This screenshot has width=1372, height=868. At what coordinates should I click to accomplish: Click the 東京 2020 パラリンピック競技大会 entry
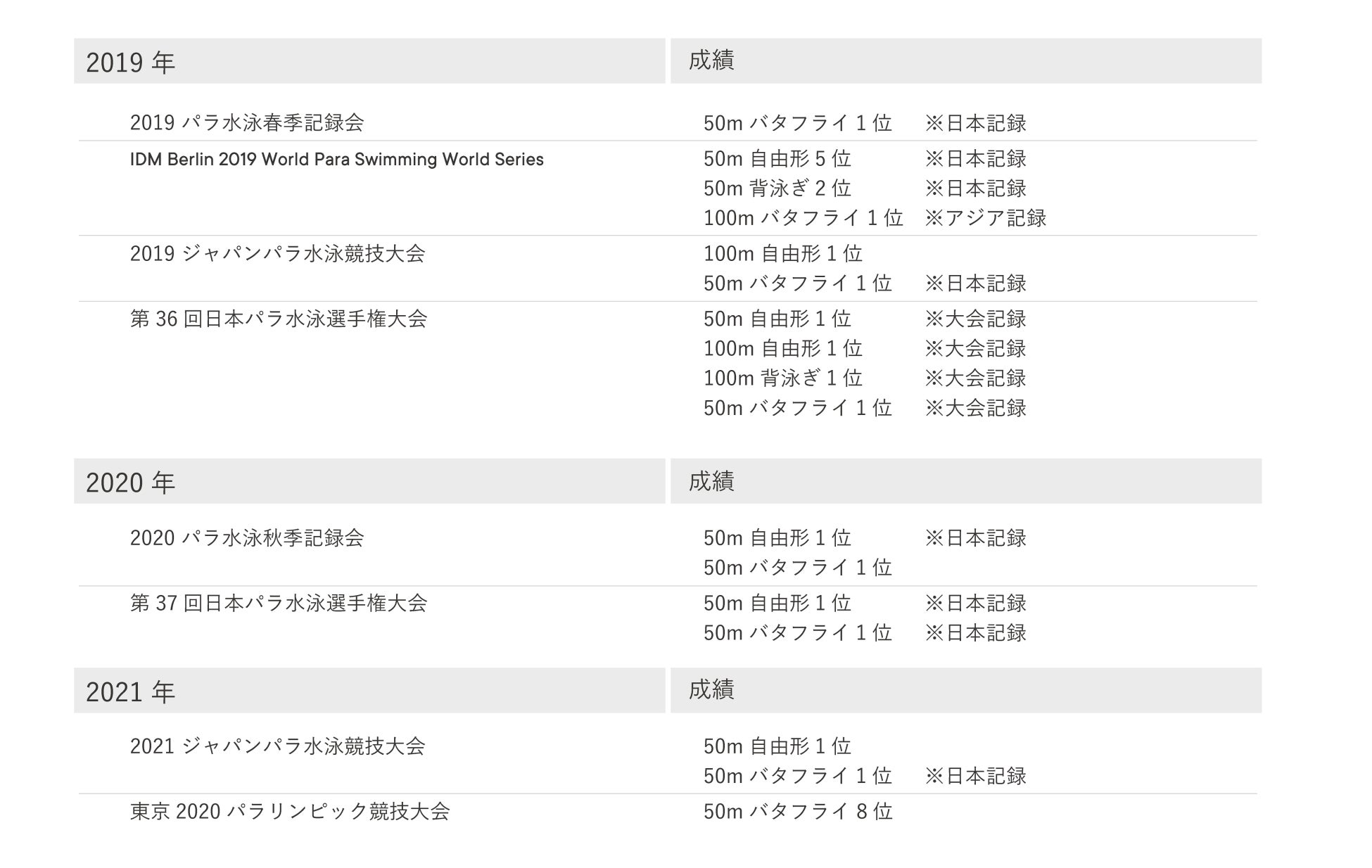point(290,812)
